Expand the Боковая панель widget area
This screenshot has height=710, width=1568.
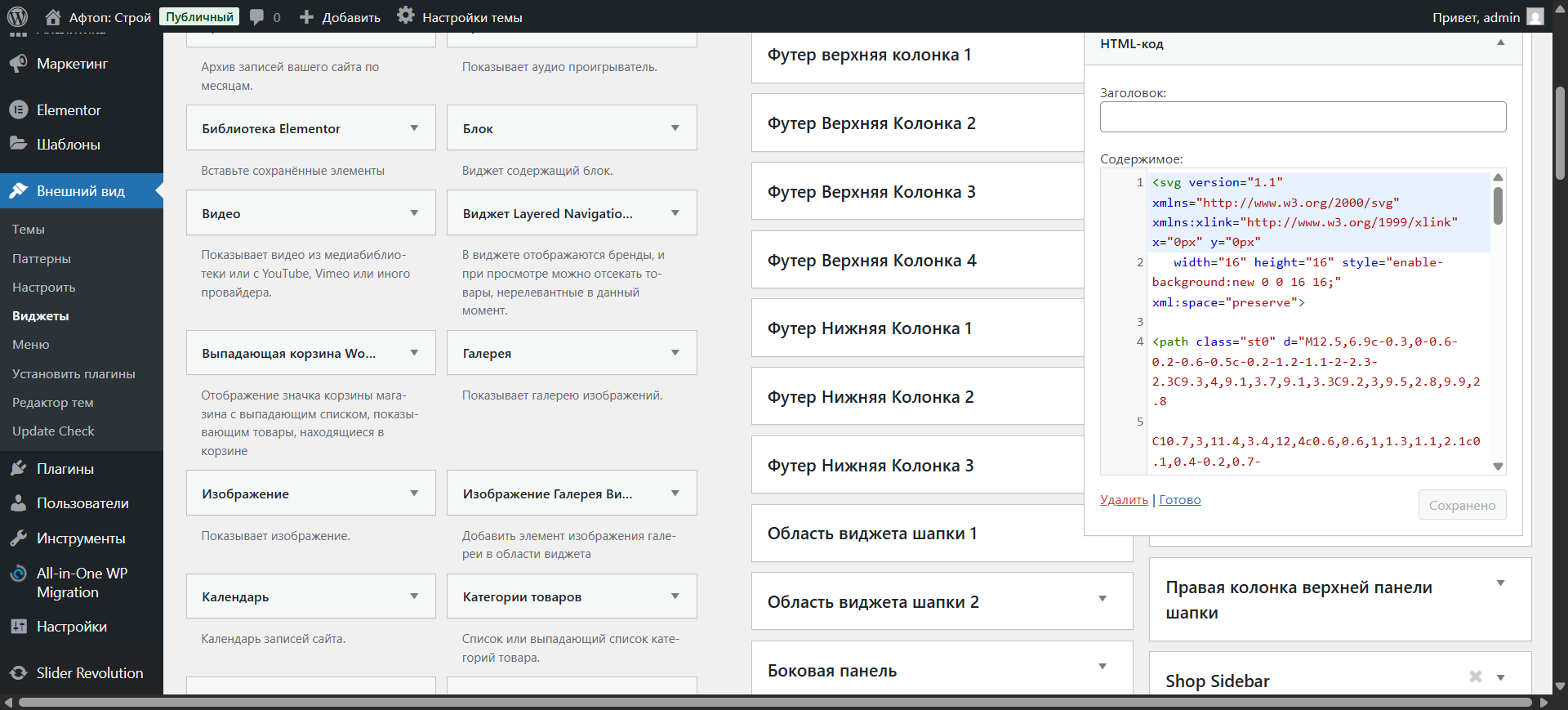pyautogui.click(x=1102, y=667)
